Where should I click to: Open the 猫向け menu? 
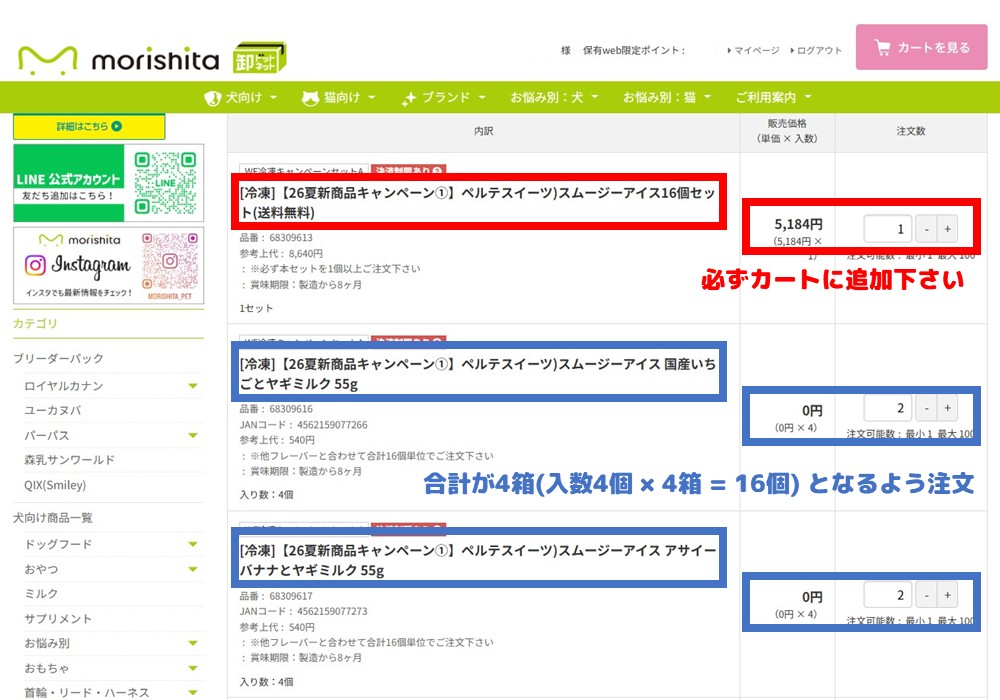point(339,98)
